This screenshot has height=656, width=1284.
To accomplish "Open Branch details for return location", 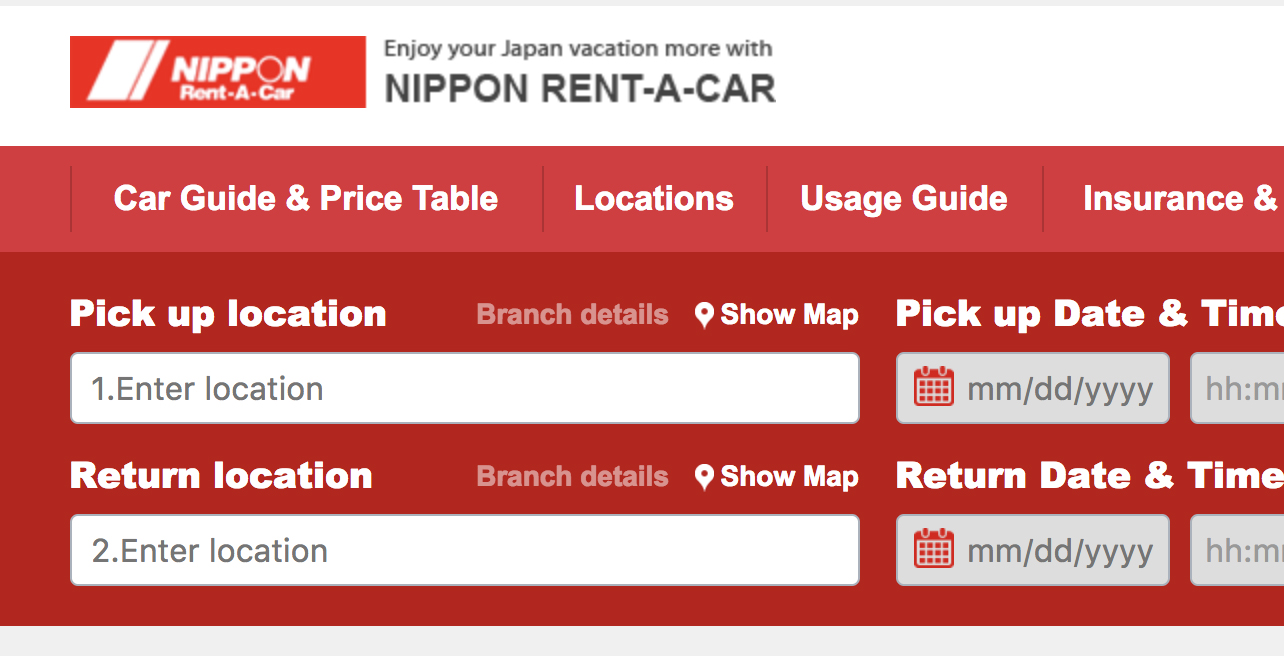I will point(572,477).
